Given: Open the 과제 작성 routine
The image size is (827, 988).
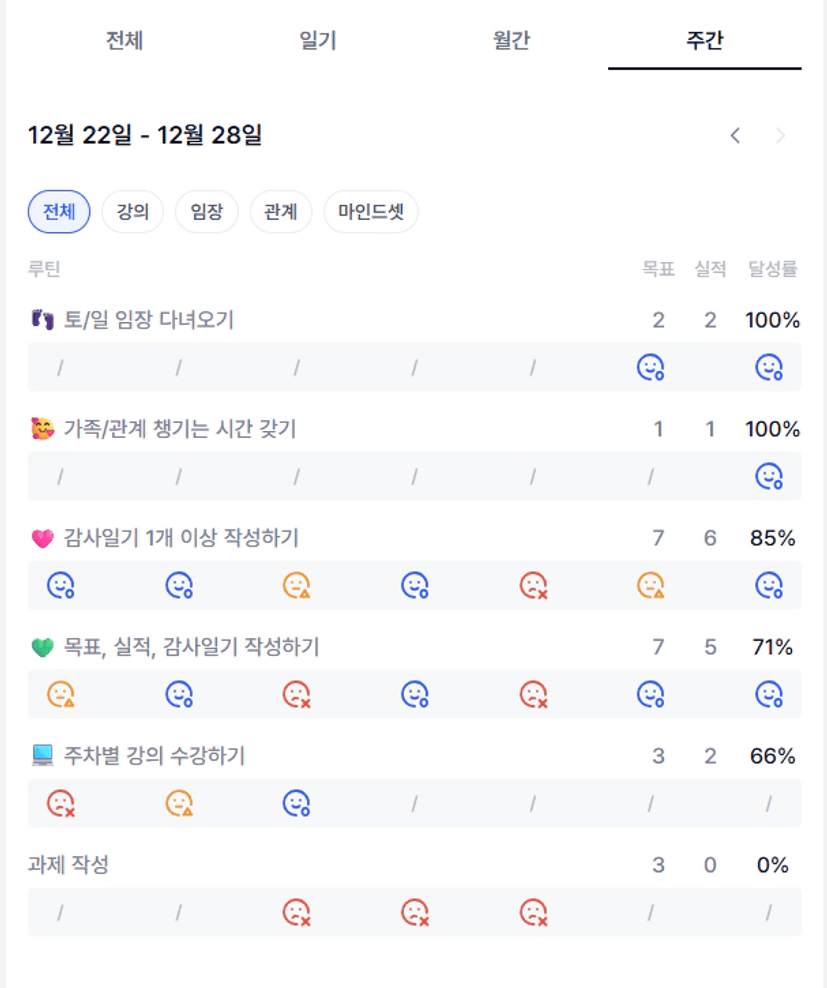Looking at the screenshot, I should point(68,865).
